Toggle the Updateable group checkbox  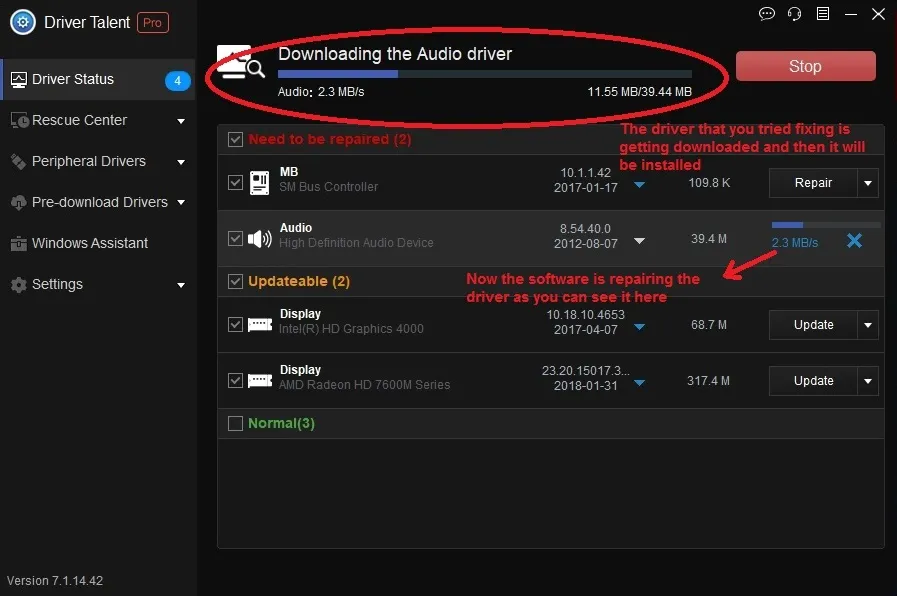[235, 281]
